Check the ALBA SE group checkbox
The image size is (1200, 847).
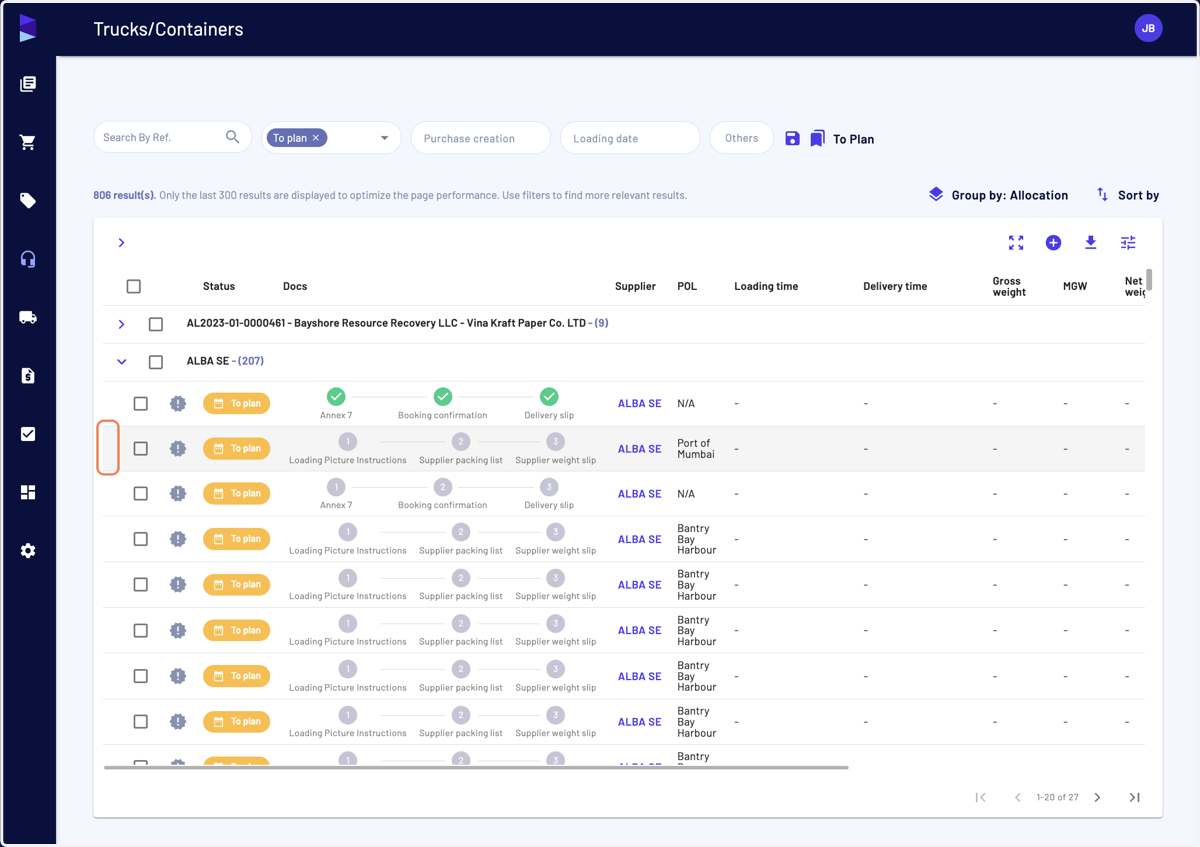click(156, 362)
